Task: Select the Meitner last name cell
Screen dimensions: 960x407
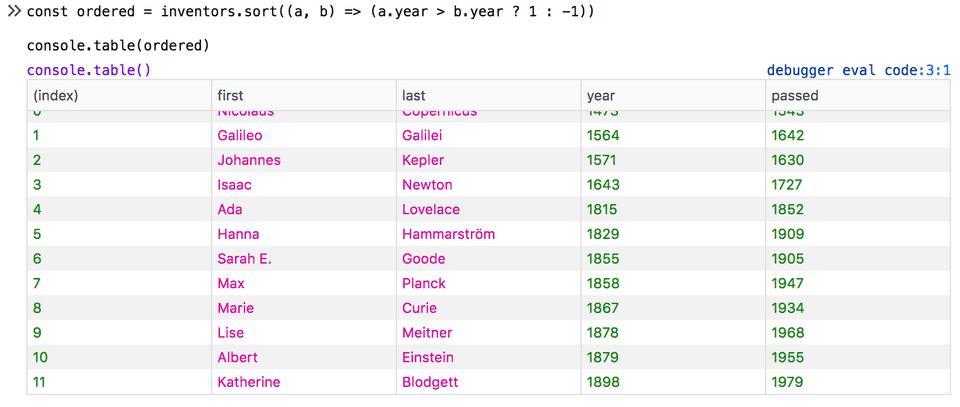Action: (427, 333)
